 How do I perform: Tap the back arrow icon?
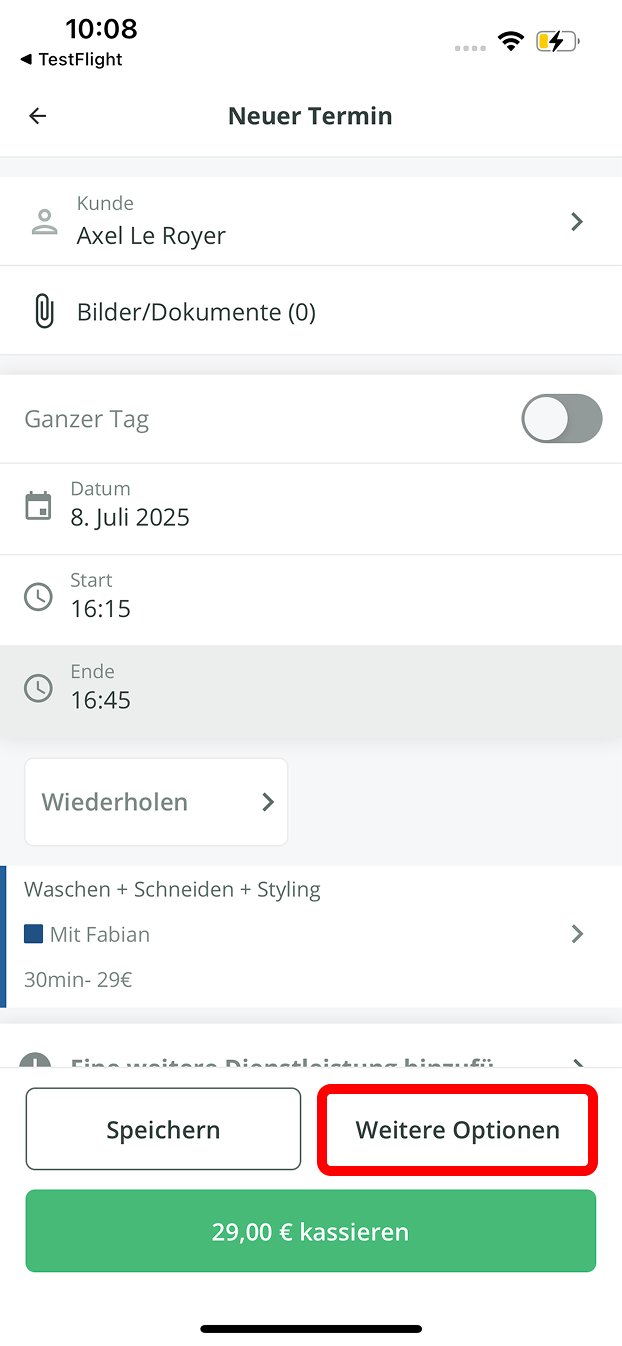tap(38, 116)
